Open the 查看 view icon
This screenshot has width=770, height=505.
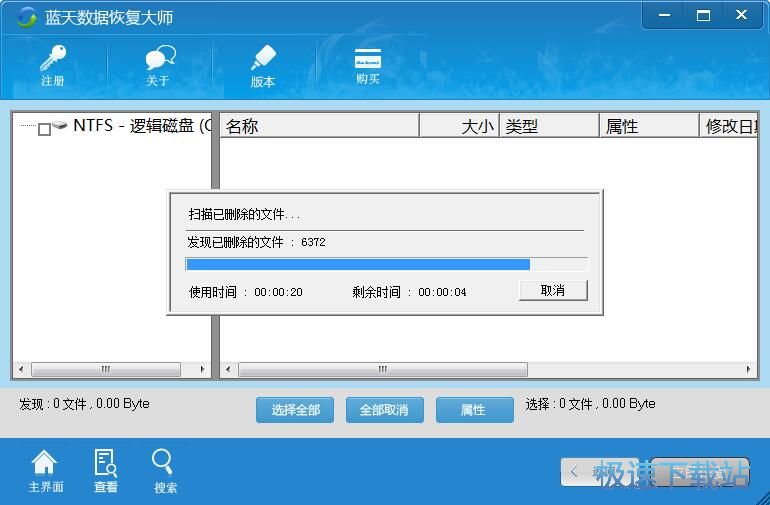pos(106,471)
